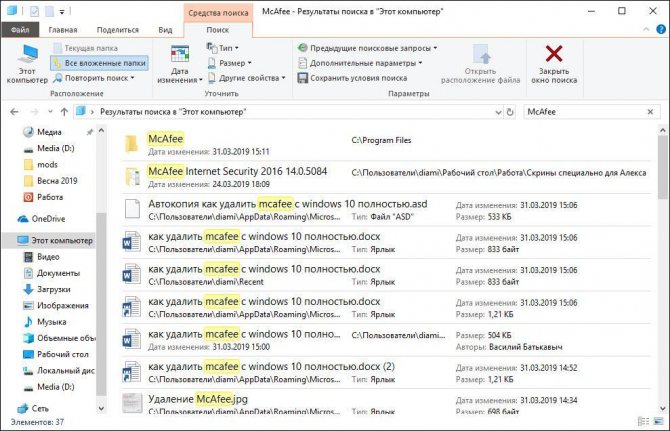The image size is (670, 431).
Task: Click 'Сохранить условия поиска' disk icon
Action: 303,78
